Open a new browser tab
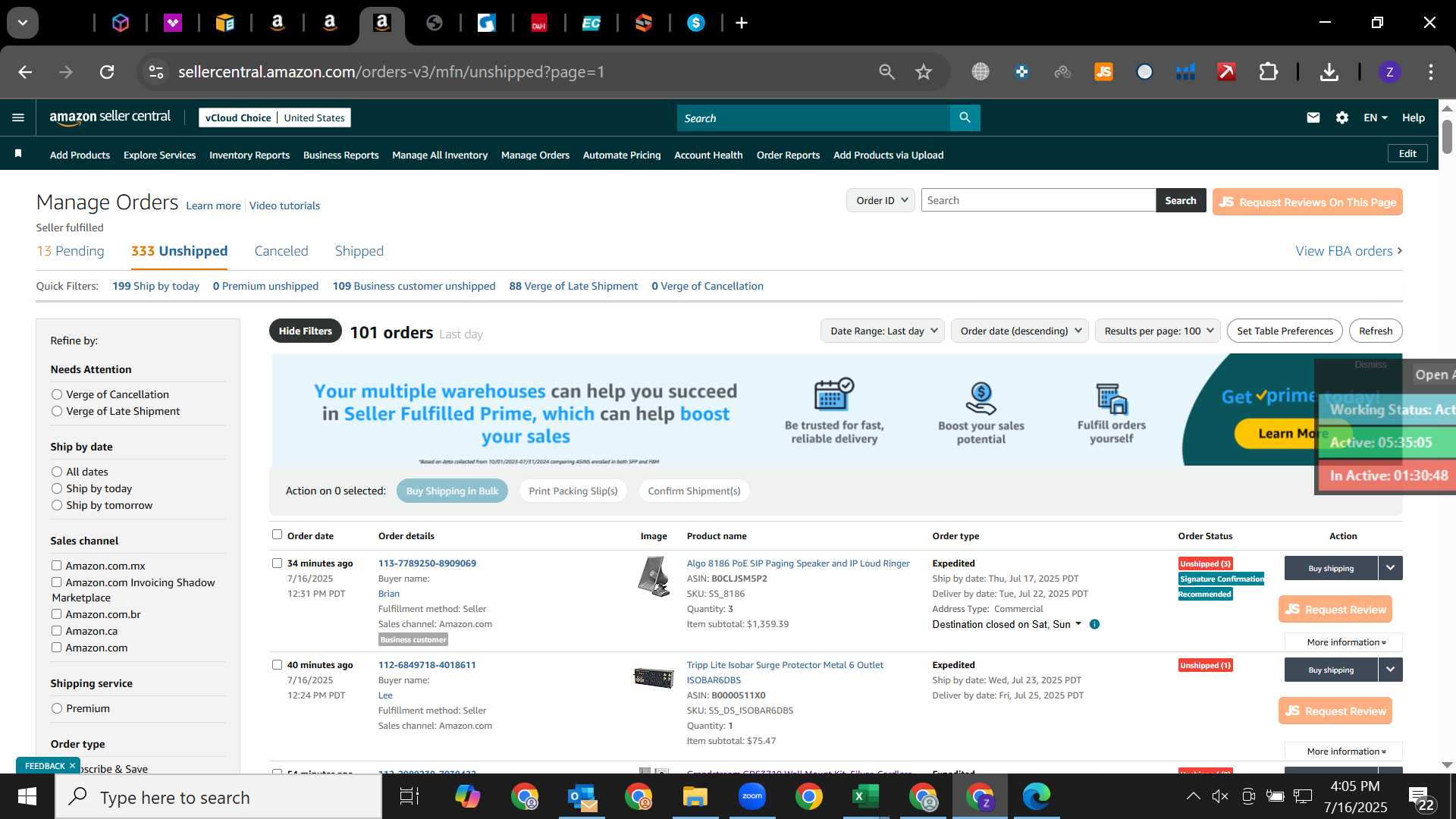The image size is (1456, 819). click(x=742, y=23)
